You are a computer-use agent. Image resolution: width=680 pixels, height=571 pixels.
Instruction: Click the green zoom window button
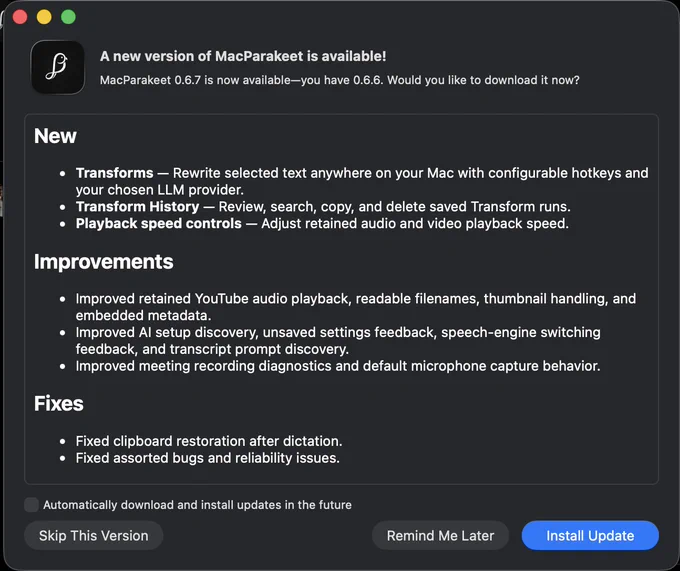click(x=68, y=17)
